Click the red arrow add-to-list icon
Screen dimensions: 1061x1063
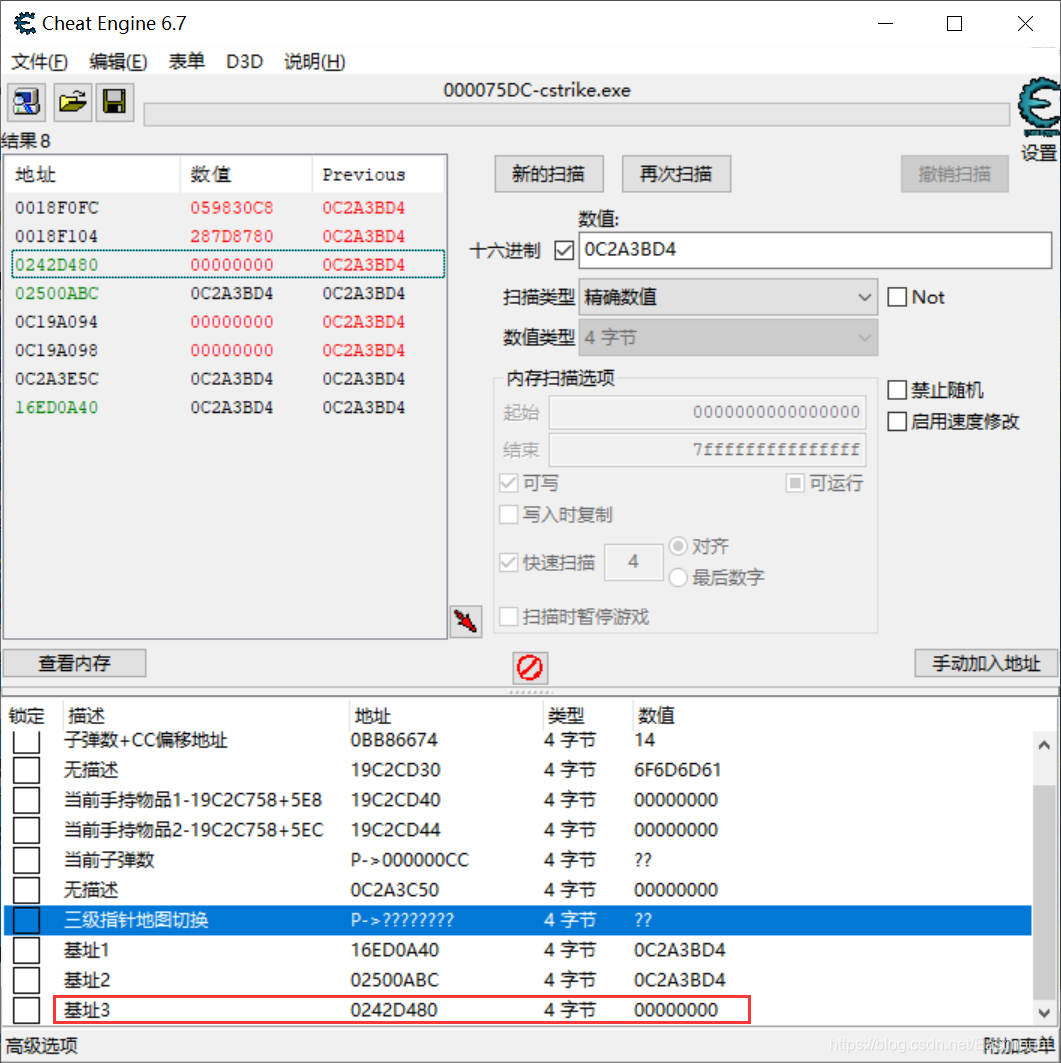pyautogui.click(x=466, y=621)
